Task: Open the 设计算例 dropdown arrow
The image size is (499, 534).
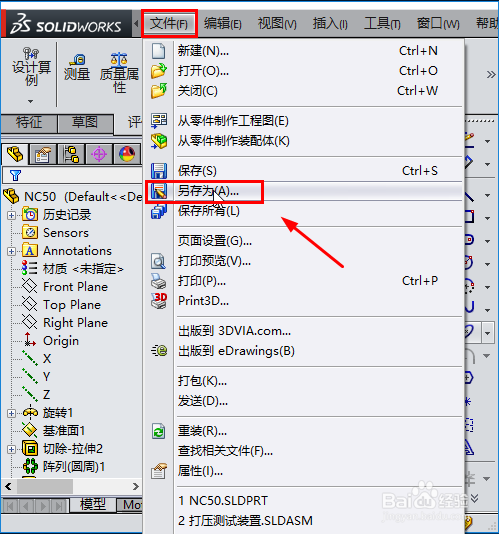Action: pos(31,101)
